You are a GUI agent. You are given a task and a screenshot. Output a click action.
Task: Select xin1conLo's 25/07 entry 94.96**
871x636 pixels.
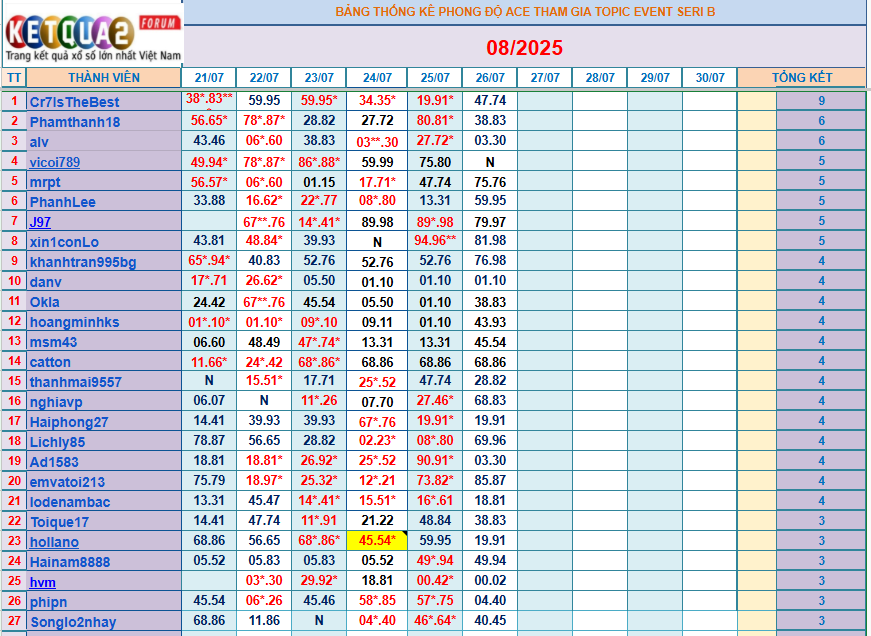(434, 241)
